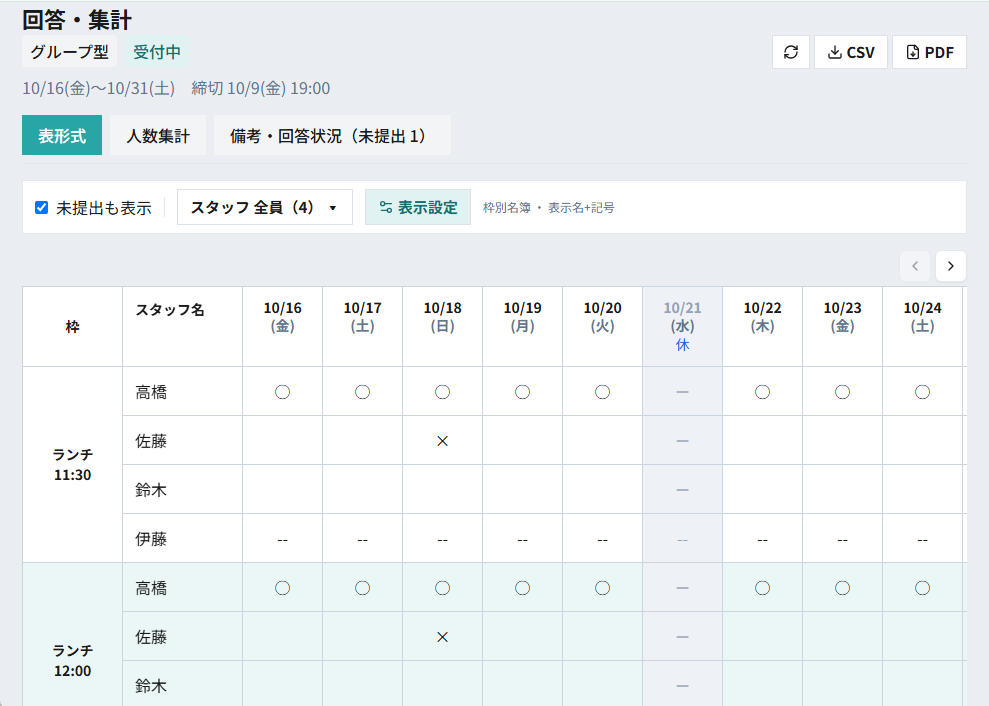Download results as CSV
This screenshot has width=989, height=706.
click(x=851, y=52)
